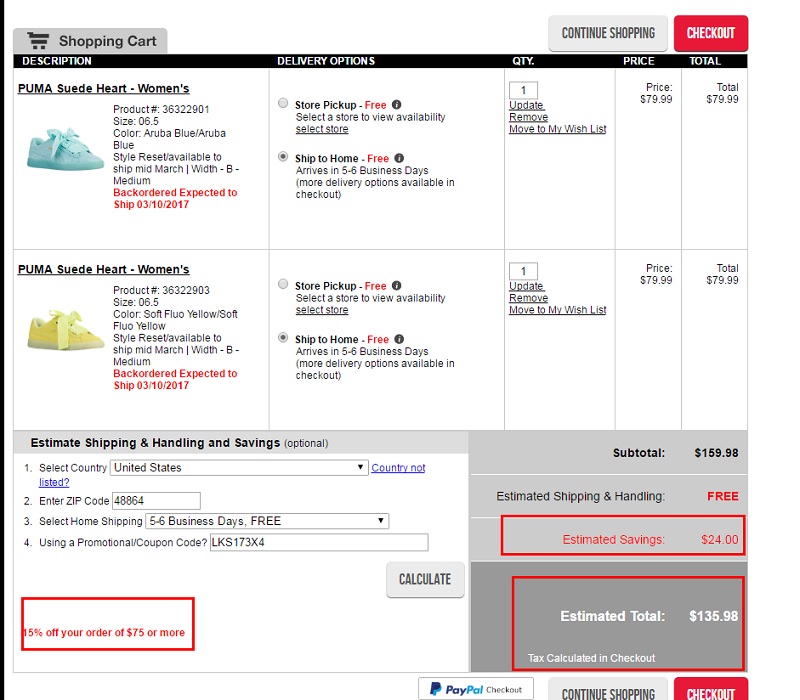Click the Estimated Savings $24.00 value
Image resolution: width=800 pixels, height=700 pixels.
click(719, 539)
